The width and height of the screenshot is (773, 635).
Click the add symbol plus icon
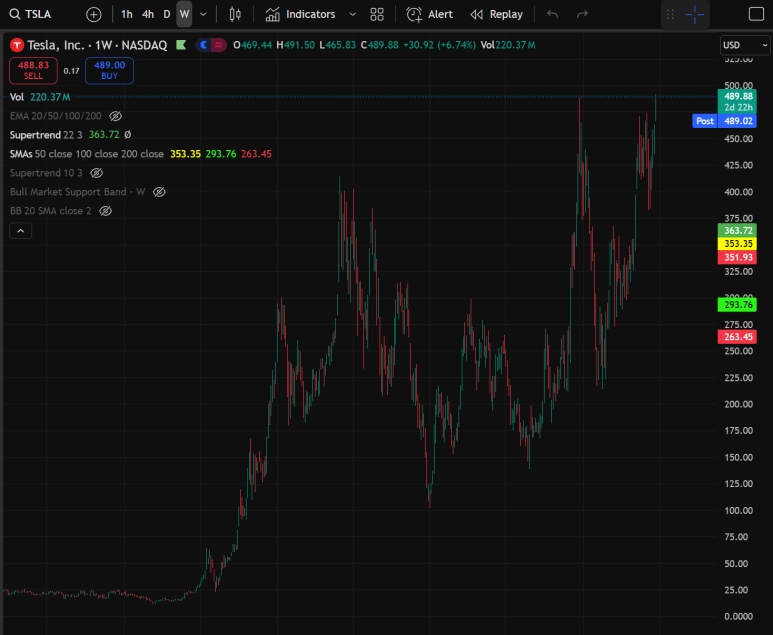click(93, 14)
